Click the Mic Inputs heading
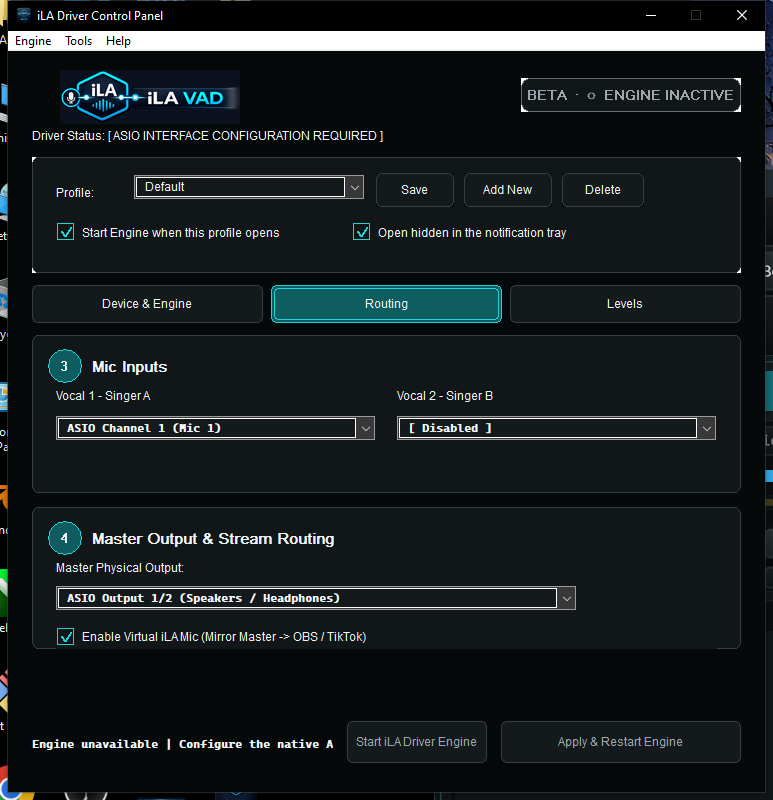Viewport: 773px width, 800px height. coord(130,367)
